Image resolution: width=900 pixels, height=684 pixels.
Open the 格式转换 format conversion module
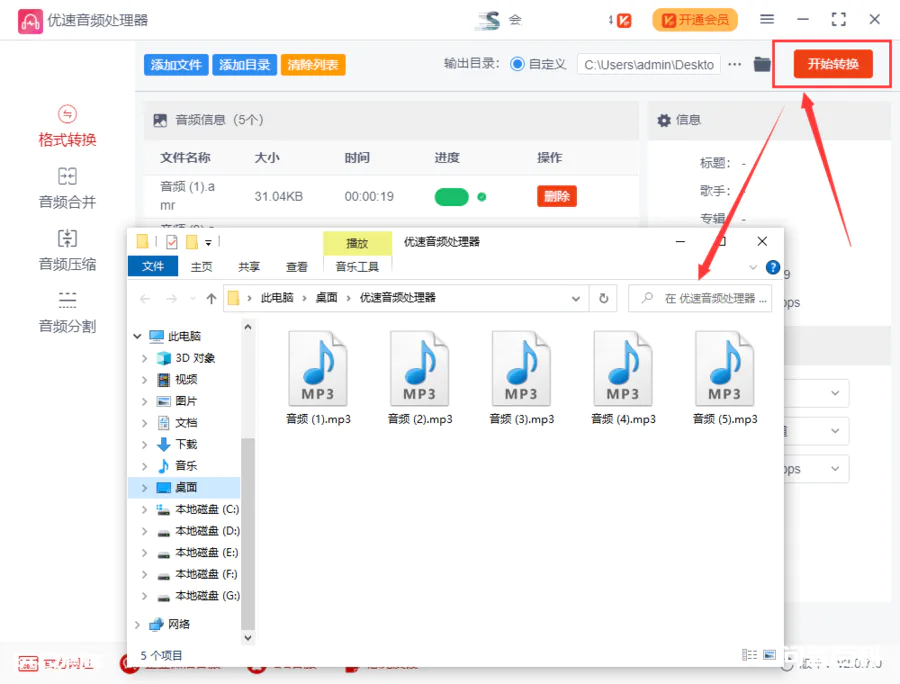[67, 126]
